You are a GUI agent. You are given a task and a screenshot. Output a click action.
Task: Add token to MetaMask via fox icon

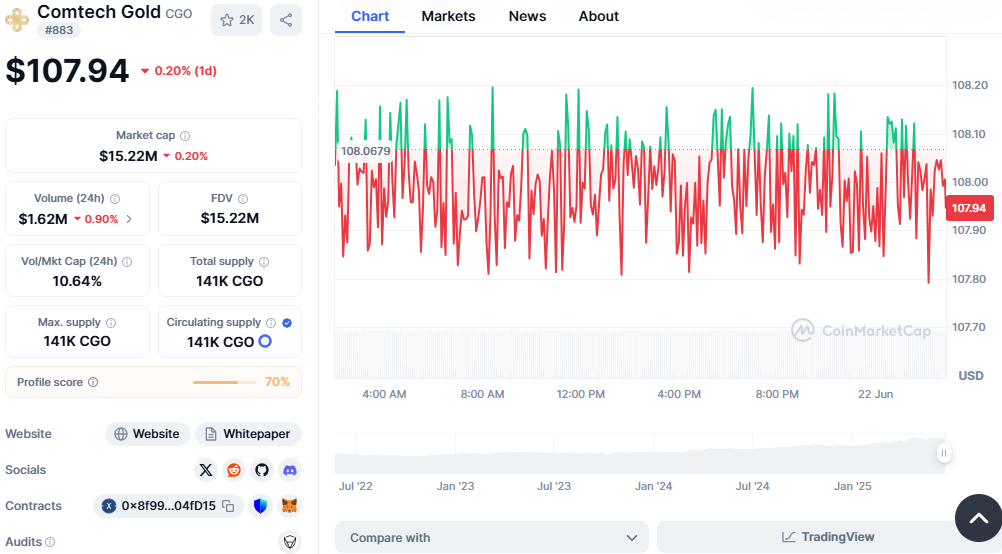click(x=290, y=506)
